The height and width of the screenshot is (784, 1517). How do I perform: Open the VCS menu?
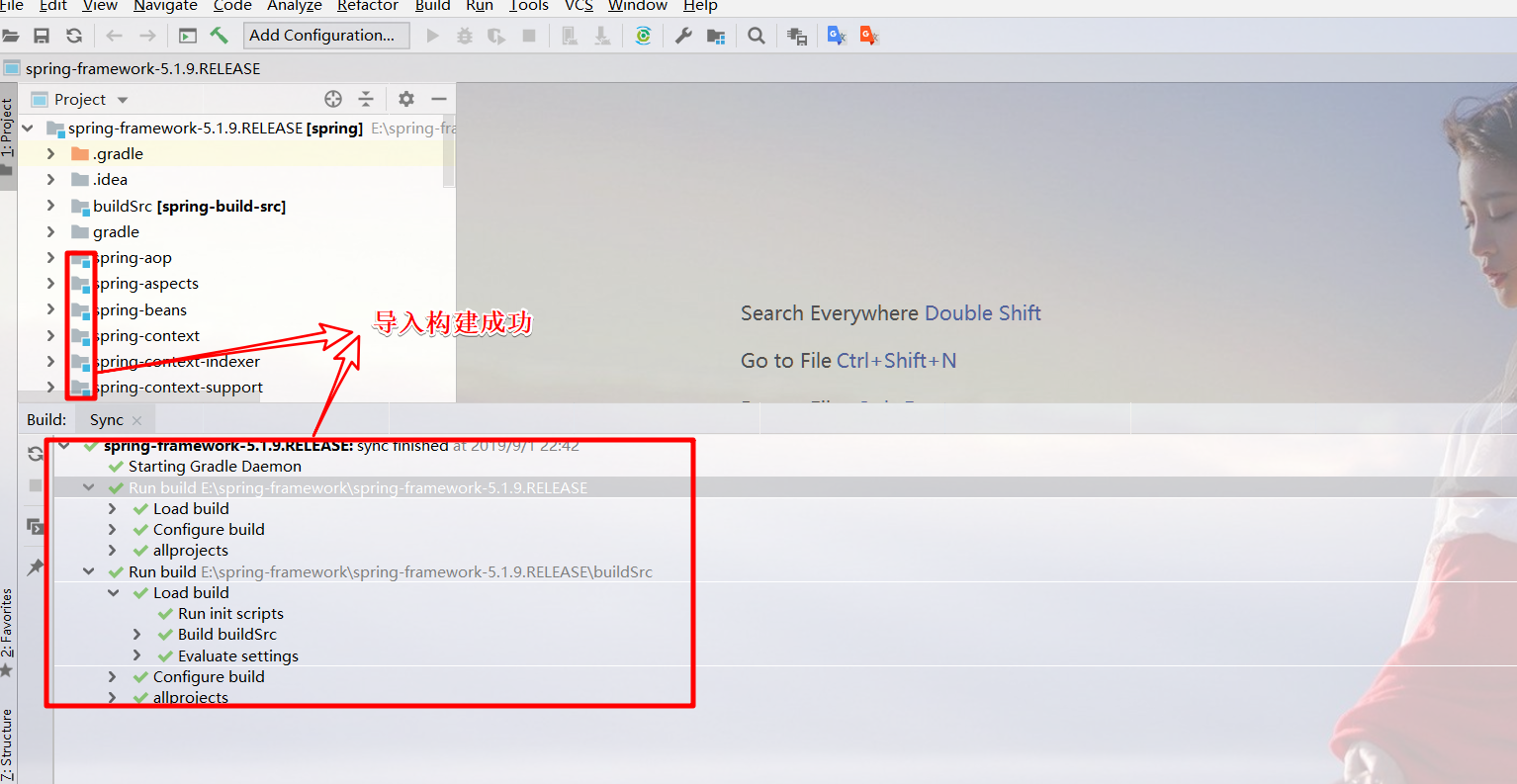[x=579, y=6]
